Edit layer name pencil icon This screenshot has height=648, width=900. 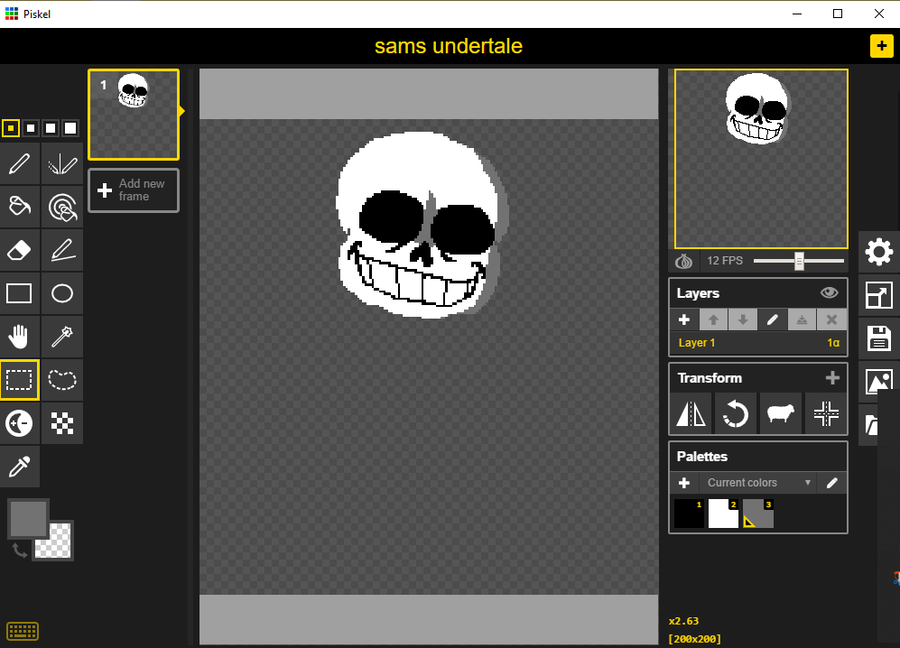(773, 320)
